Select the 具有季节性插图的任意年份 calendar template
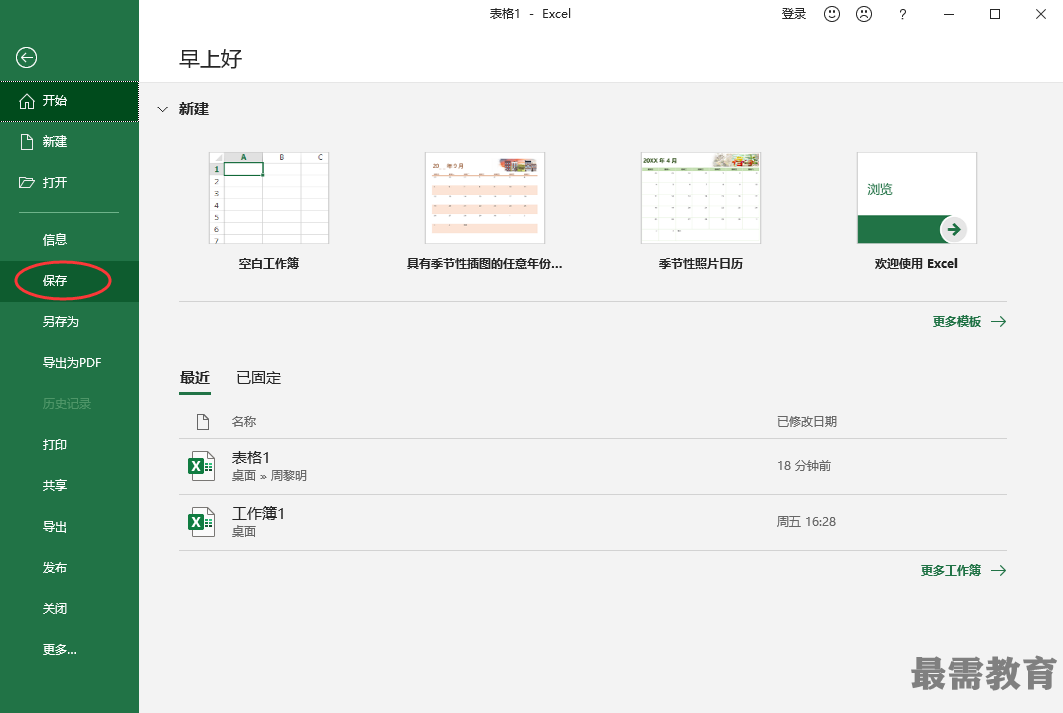Screen dimensions: 1063x713 click(x=485, y=198)
